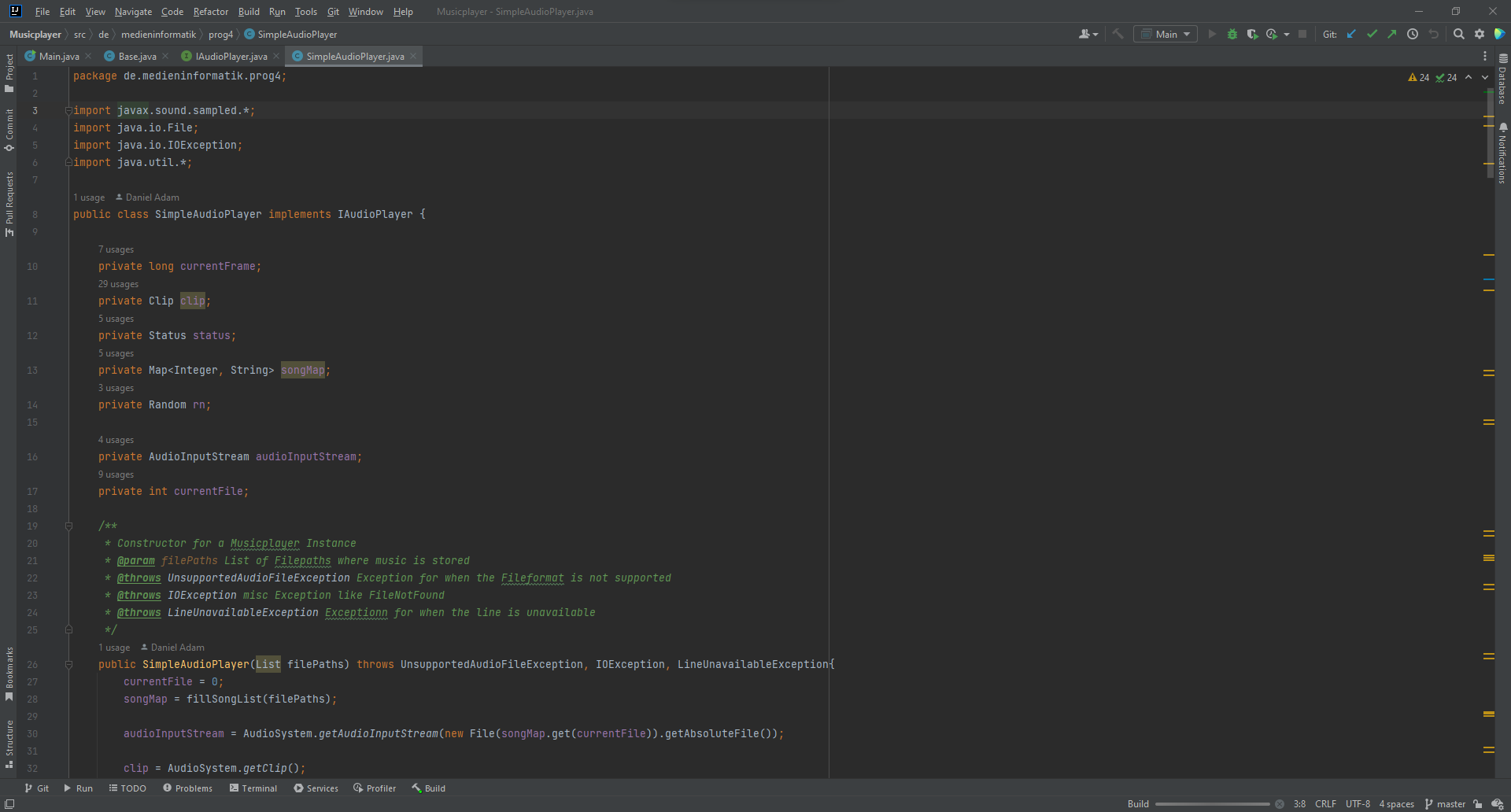Open editor tab options three-dot menu
The width and height of the screenshot is (1511, 812).
pyautogui.click(x=1485, y=56)
